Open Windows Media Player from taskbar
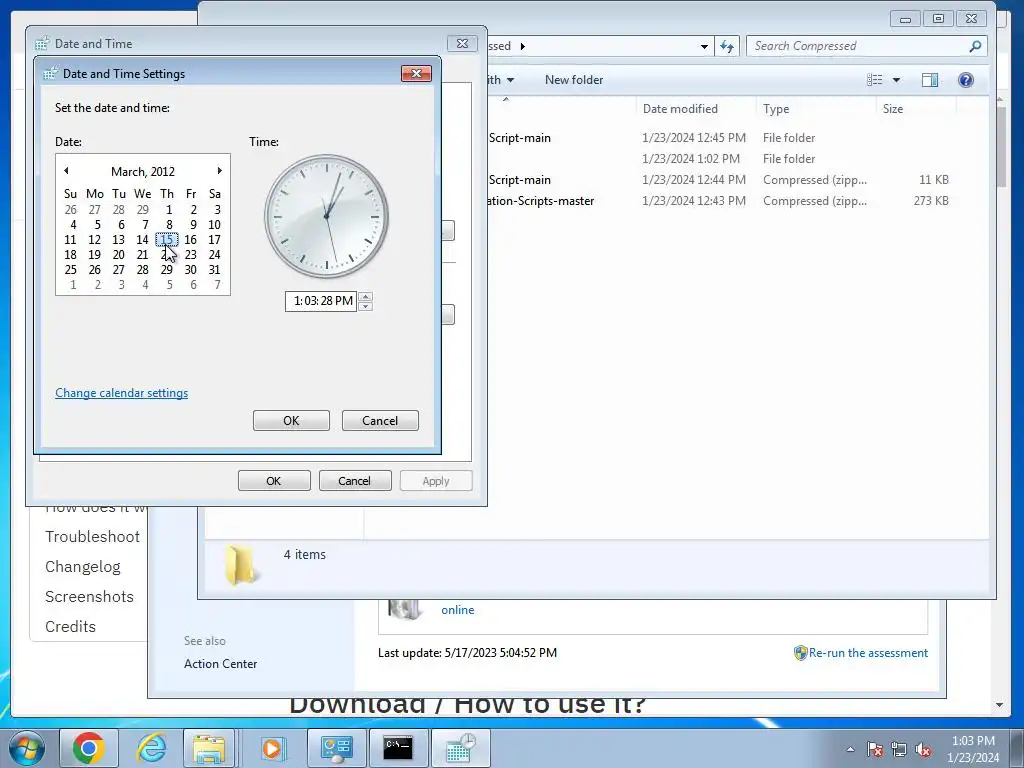 (x=273, y=748)
